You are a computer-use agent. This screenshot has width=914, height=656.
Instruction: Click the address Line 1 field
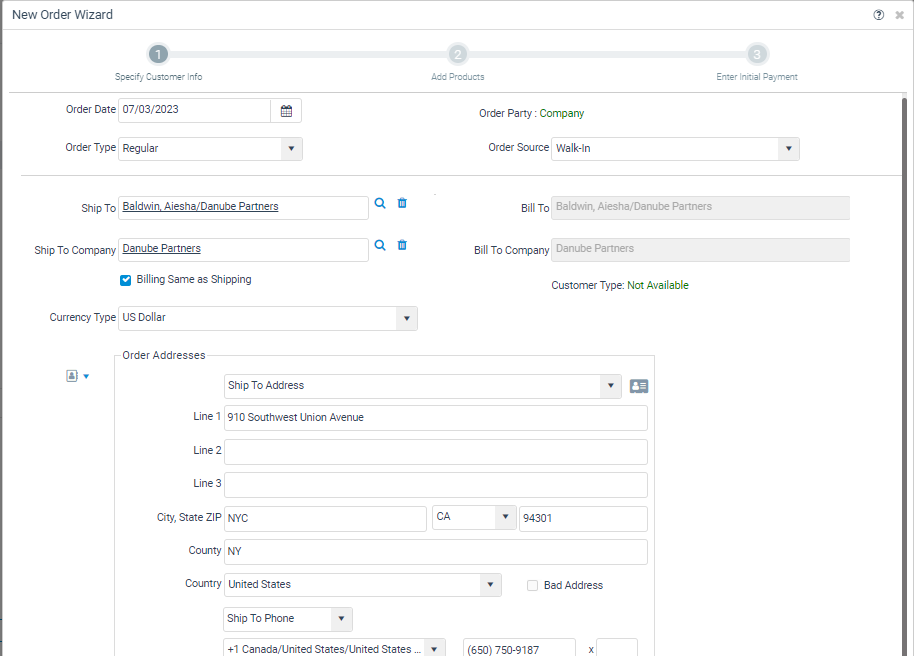click(x=435, y=418)
